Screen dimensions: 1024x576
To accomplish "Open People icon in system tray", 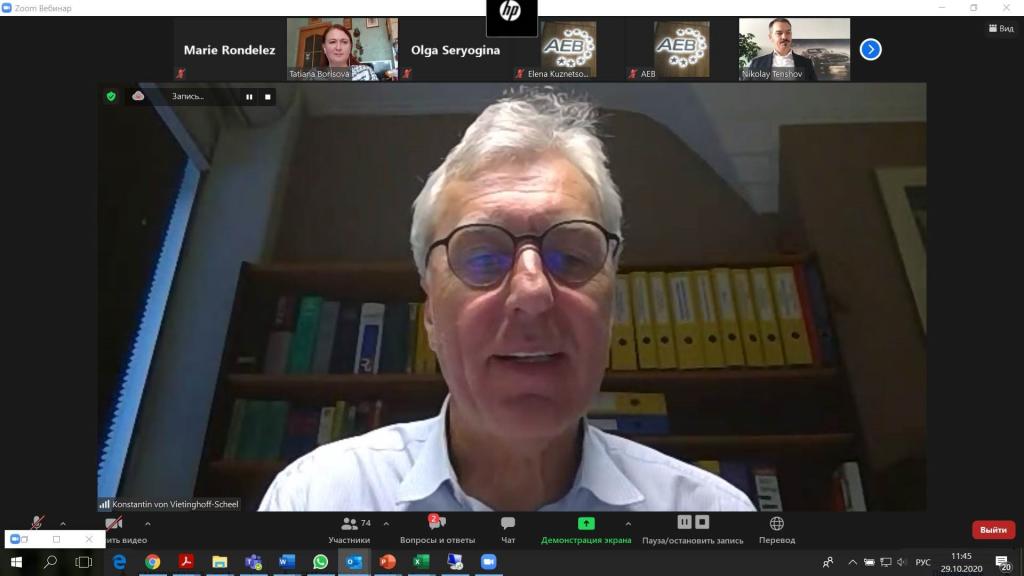I will (x=828, y=562).
